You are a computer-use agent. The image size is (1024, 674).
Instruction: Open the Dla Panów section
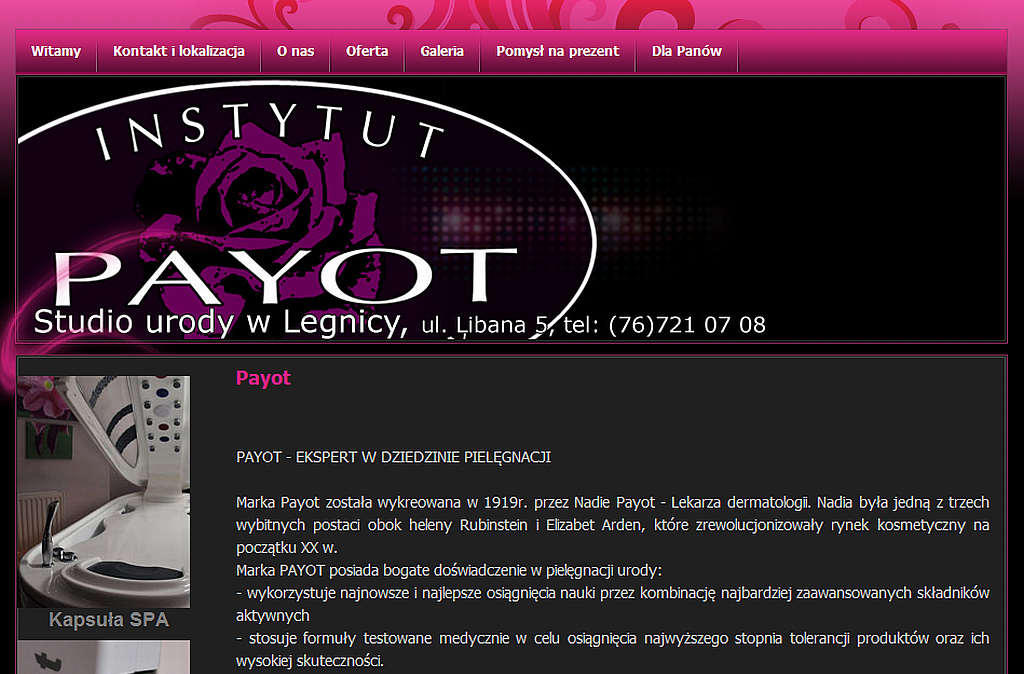click(x=687, y=51)
